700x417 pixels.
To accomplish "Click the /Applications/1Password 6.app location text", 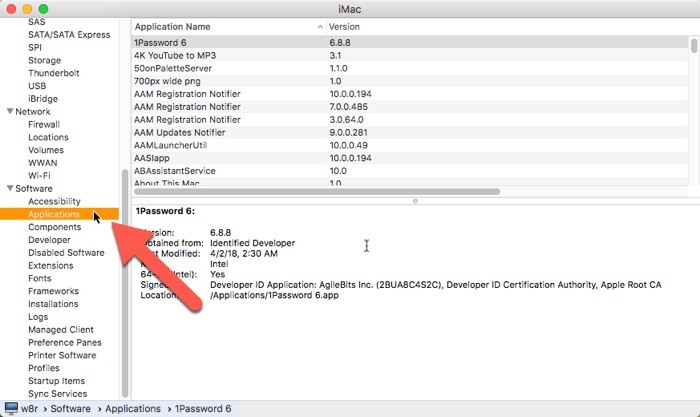I will 275,295.
